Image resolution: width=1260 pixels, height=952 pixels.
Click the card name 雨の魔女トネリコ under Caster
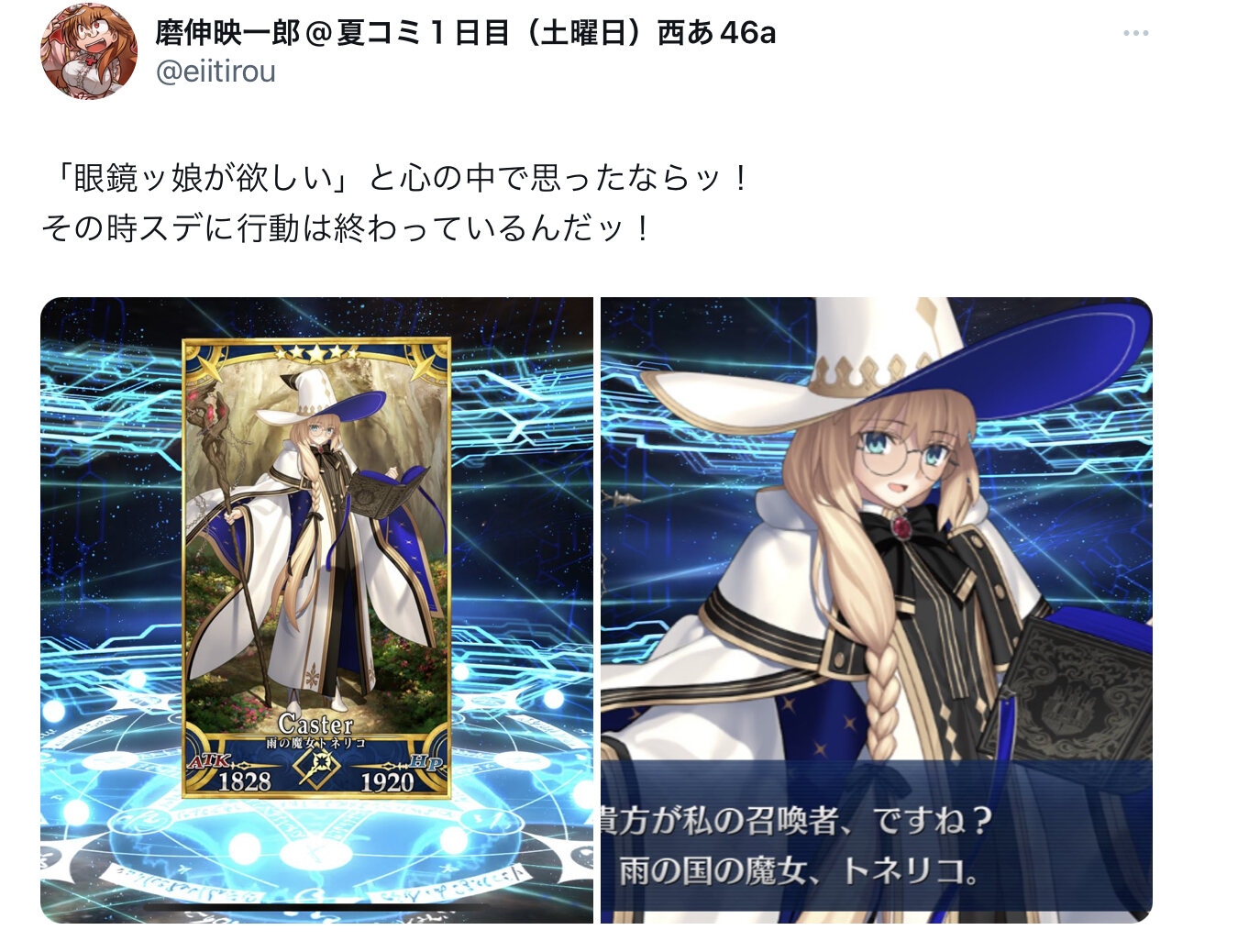pyautogui.click(x=316, y=743)
